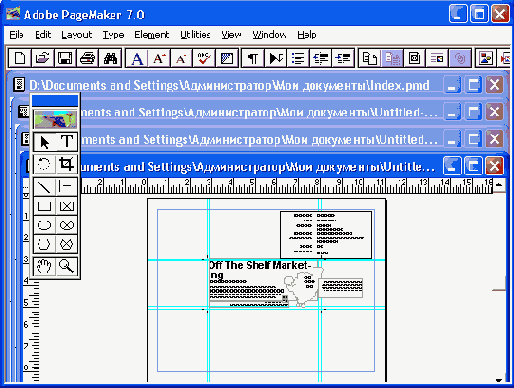Click the vertical scrollbar up arrow
514x388 pixels.
pos(499,184)
